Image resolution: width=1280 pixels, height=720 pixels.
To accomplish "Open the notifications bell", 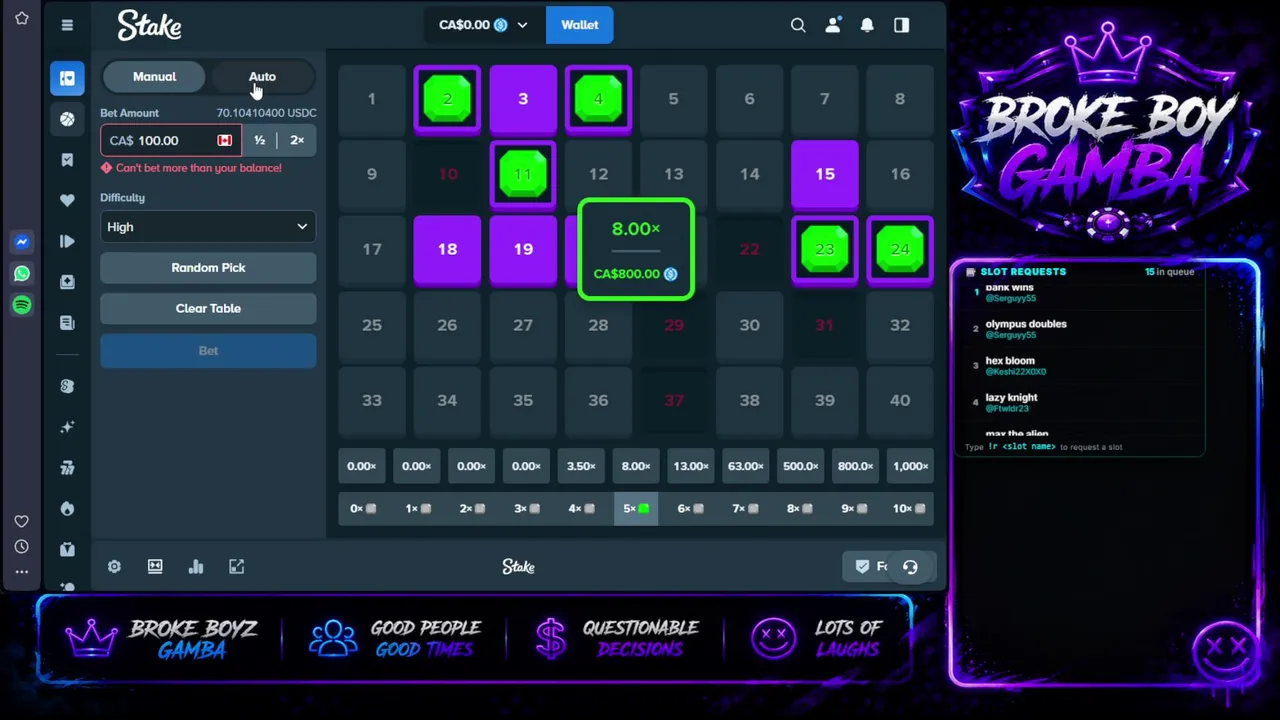I will point(867,25).
